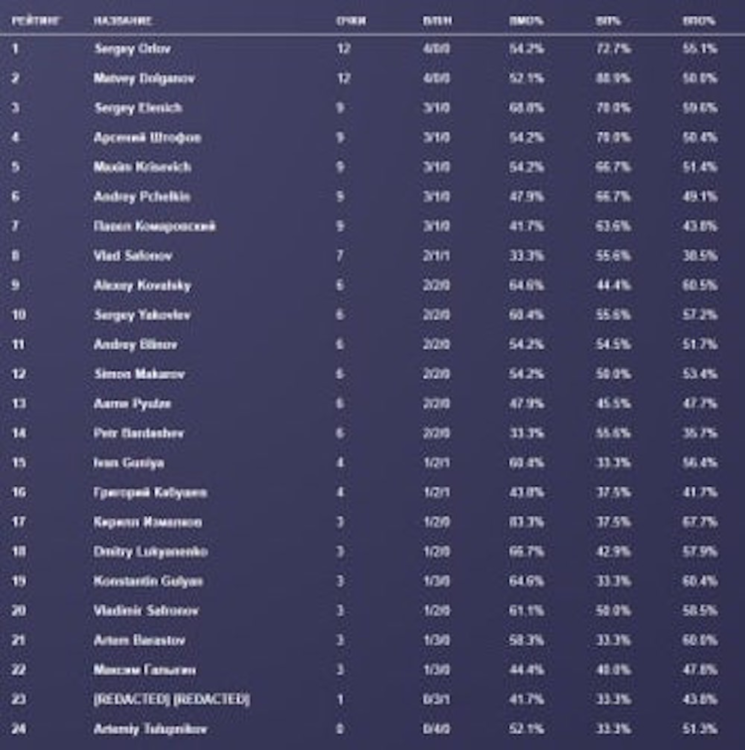This screenshot has height=750, width=745.
Task: Select Vladimir Safronov's name
Action: pos(145,610)
